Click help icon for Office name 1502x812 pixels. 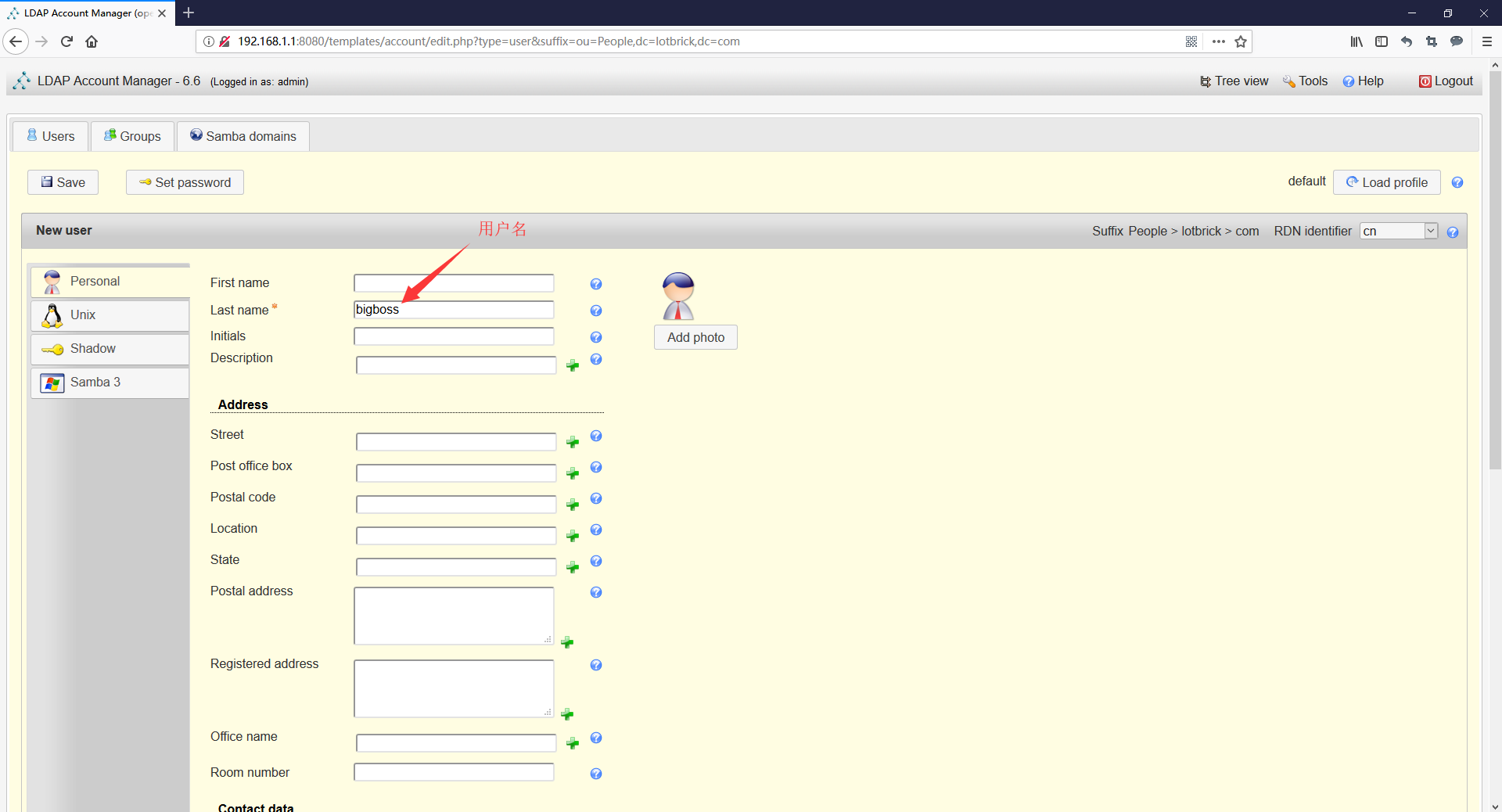point(596,738)
